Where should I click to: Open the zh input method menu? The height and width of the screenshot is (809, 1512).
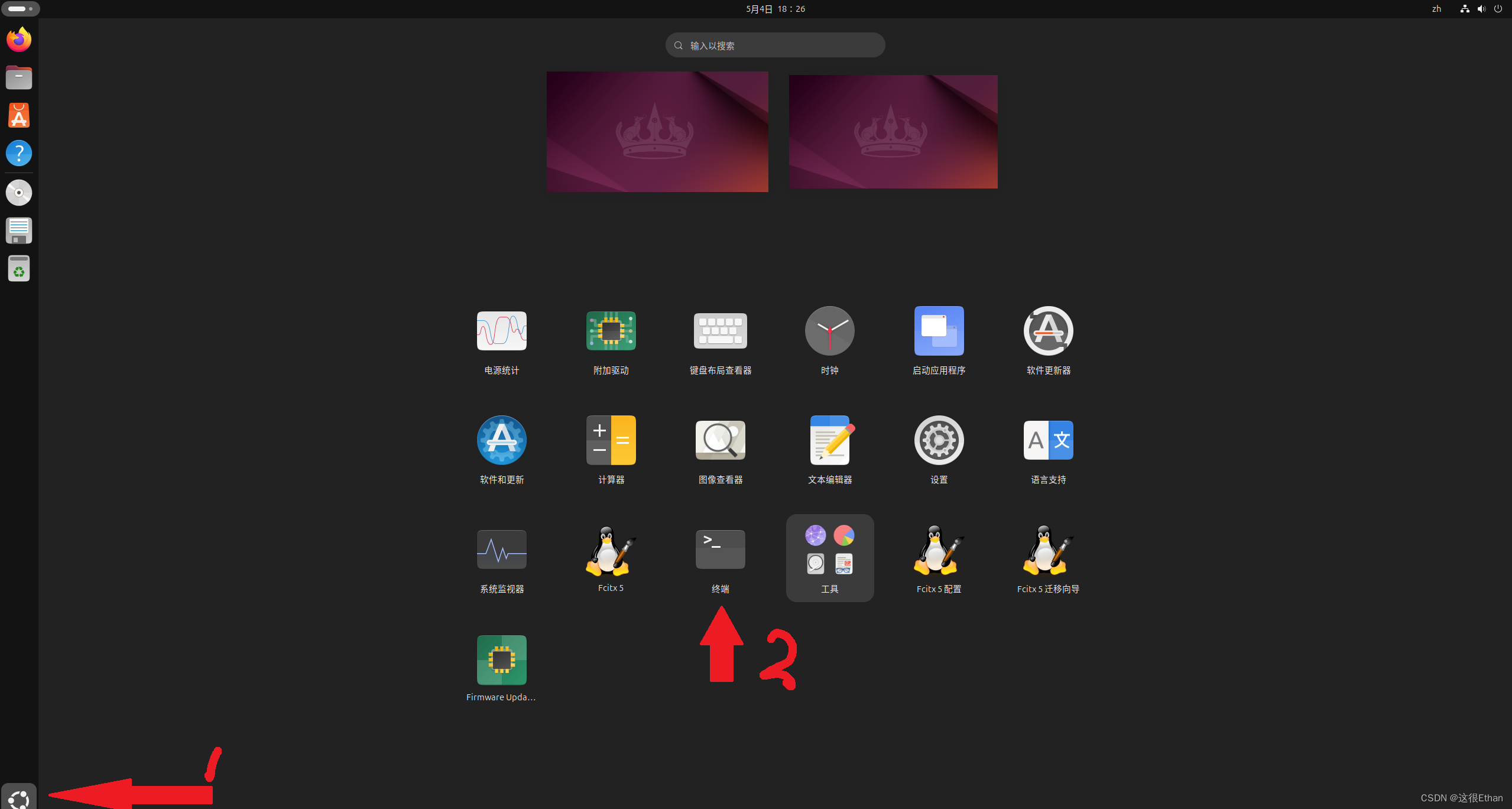tap(1436, 9)
